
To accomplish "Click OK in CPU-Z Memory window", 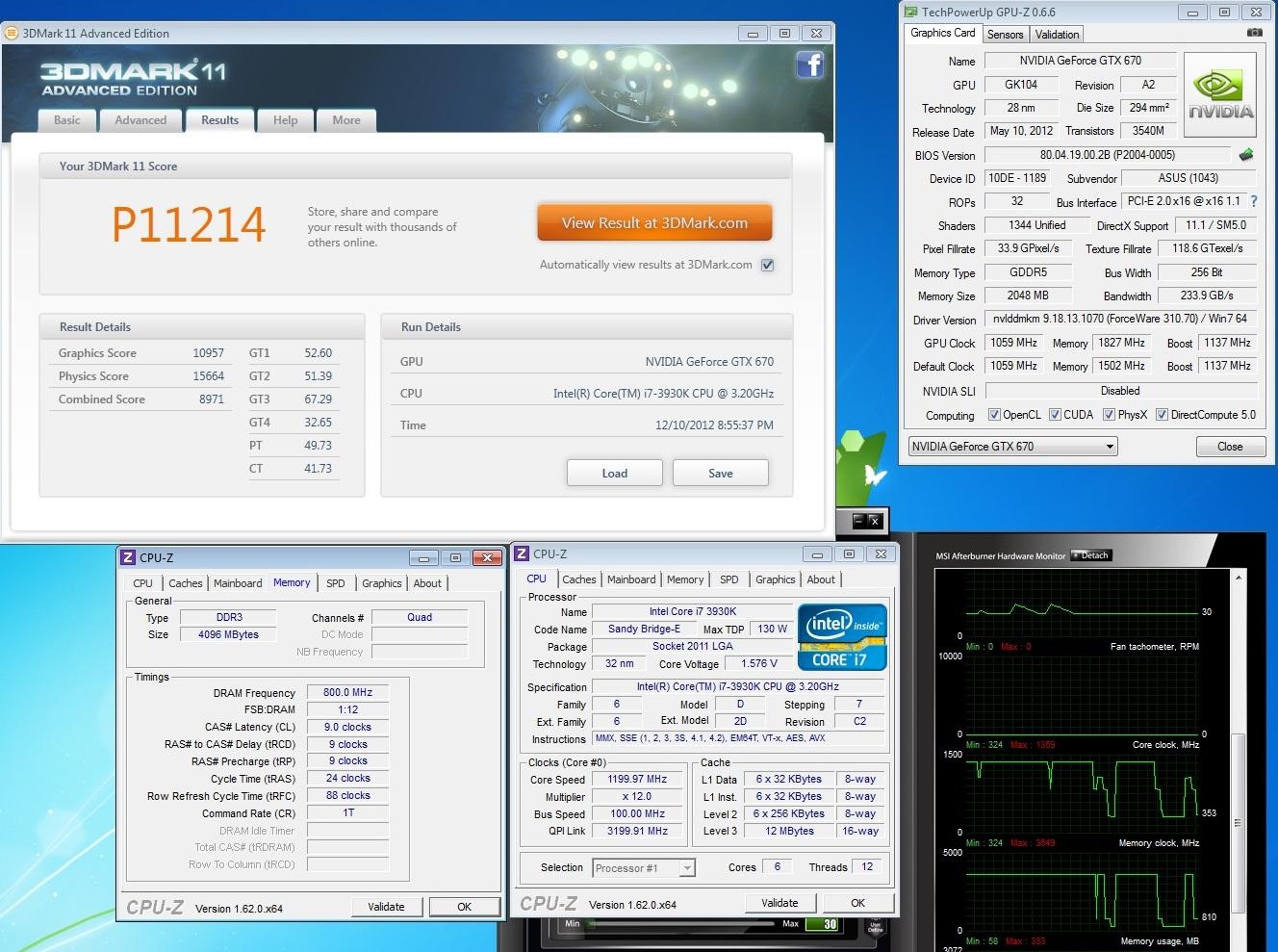I will 465,907.
